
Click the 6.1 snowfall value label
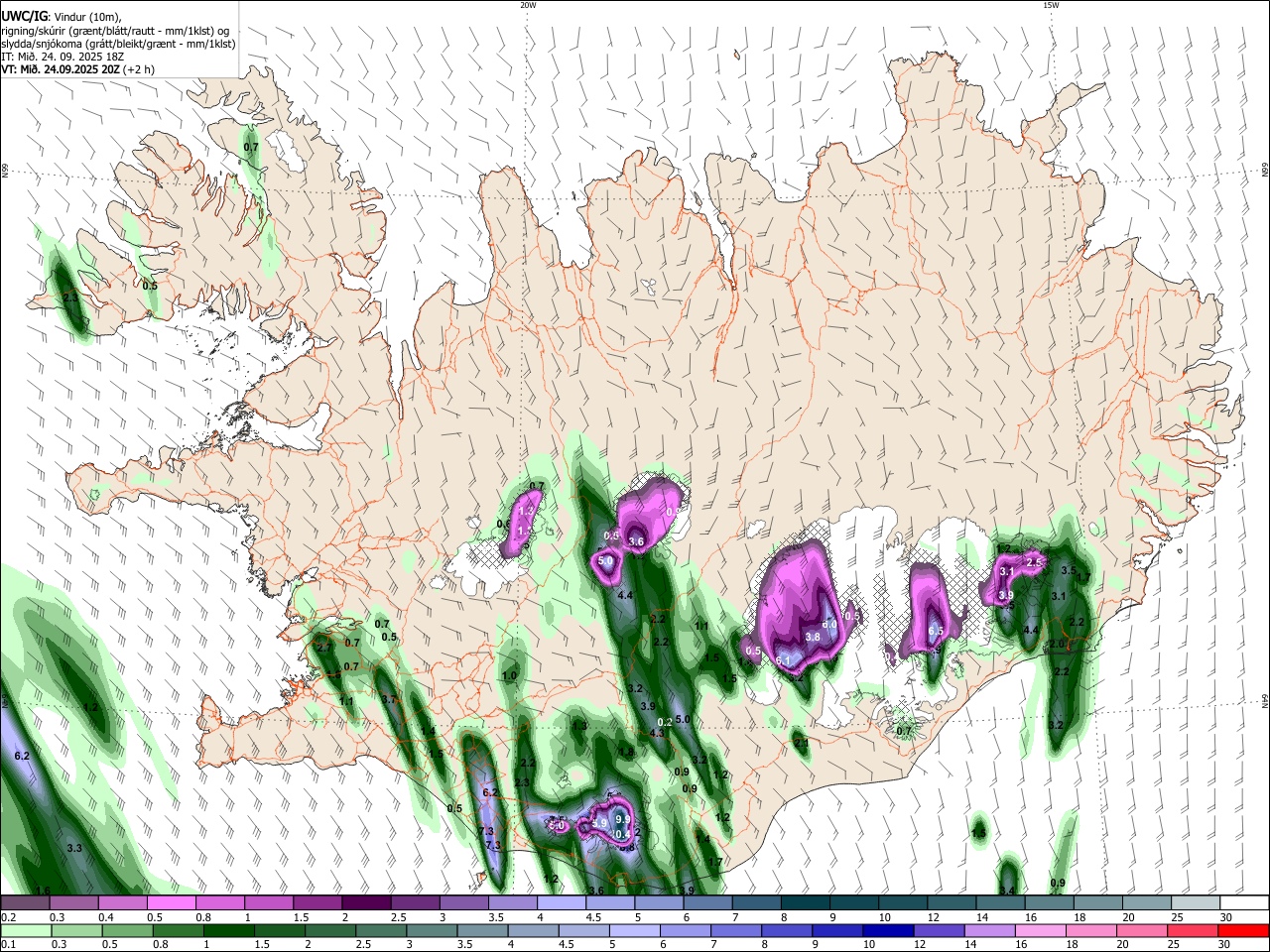[x=783, y=660]
